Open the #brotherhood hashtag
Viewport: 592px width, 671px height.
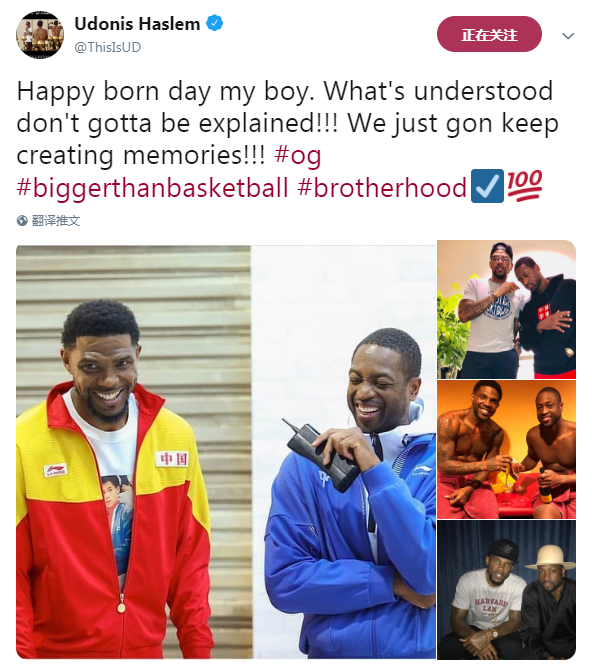tap(382, 187)
